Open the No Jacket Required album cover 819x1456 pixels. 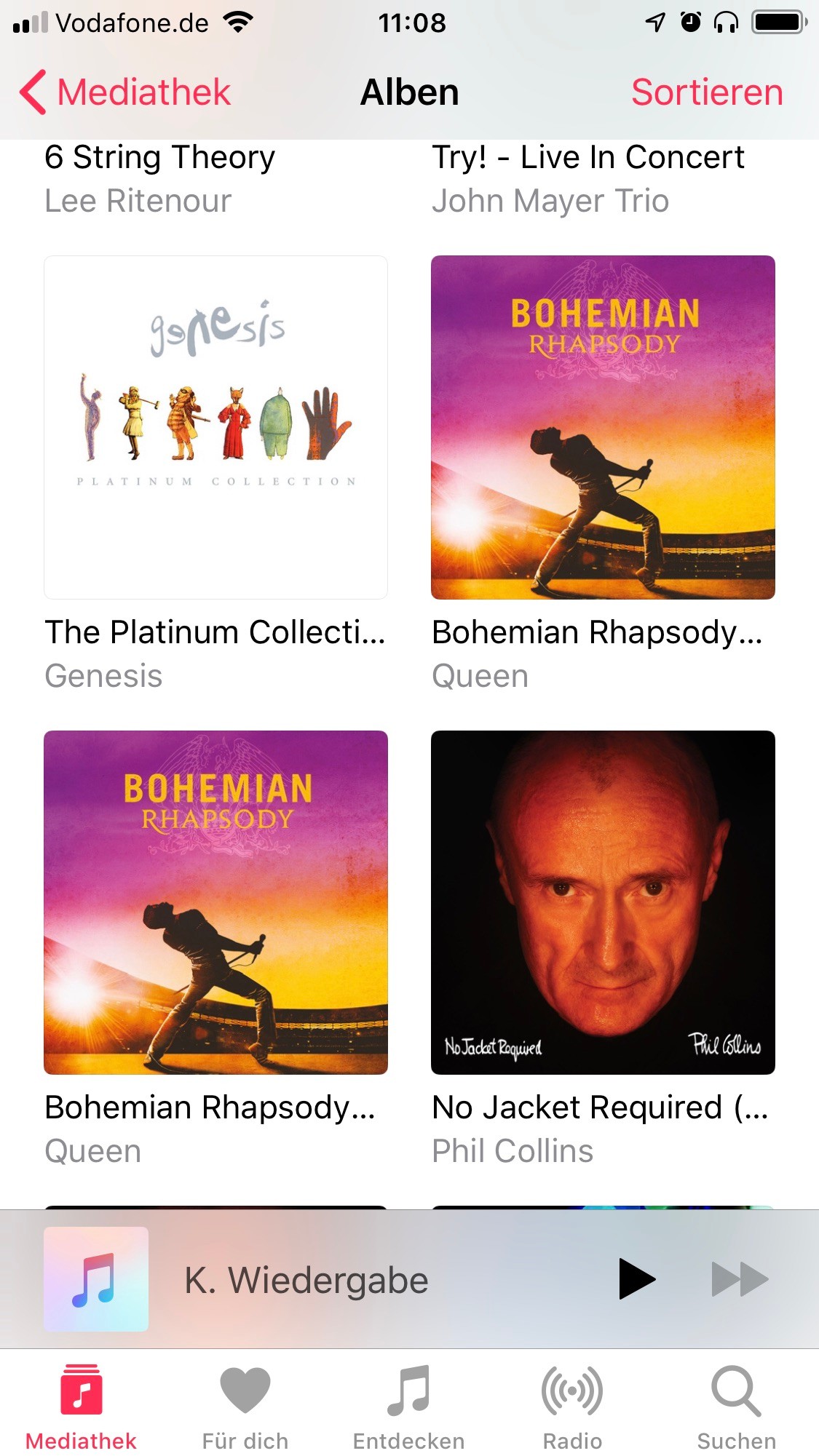pos(603,902)
